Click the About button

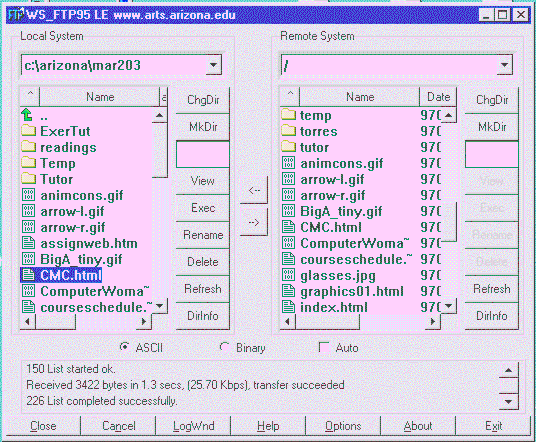[x=418, y=426]
